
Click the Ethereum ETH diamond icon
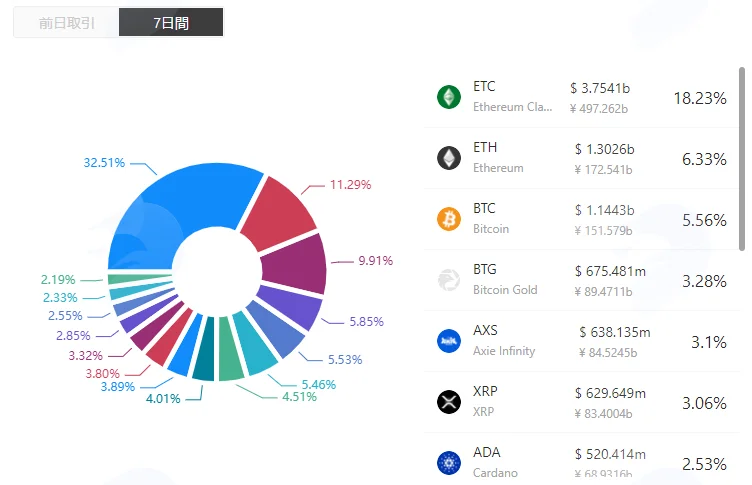(x=449, y=158)
